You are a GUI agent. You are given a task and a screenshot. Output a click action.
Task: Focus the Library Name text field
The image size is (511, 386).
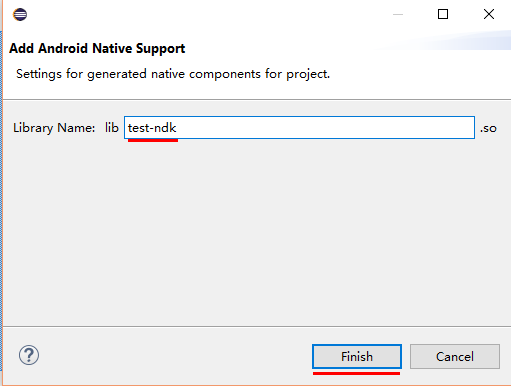(x=299, y=128)
